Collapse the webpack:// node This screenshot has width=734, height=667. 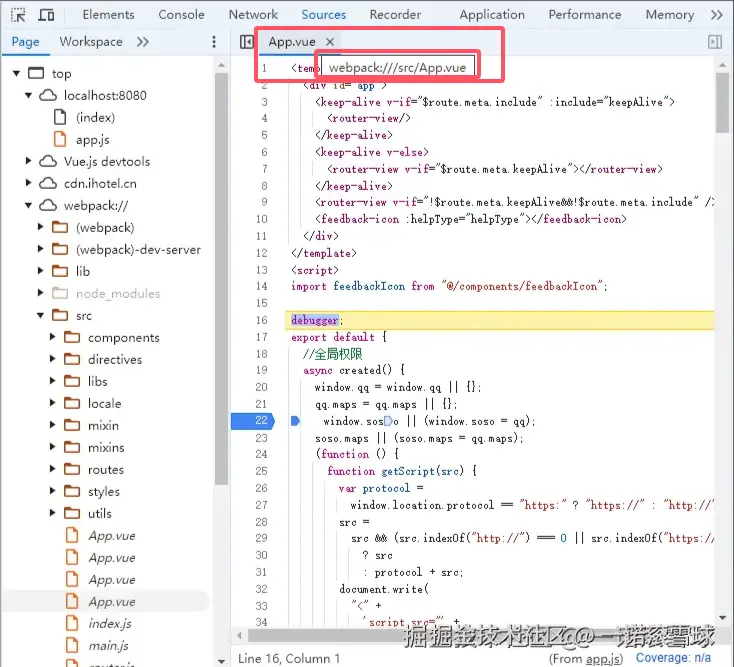click(x=29, y=205)
